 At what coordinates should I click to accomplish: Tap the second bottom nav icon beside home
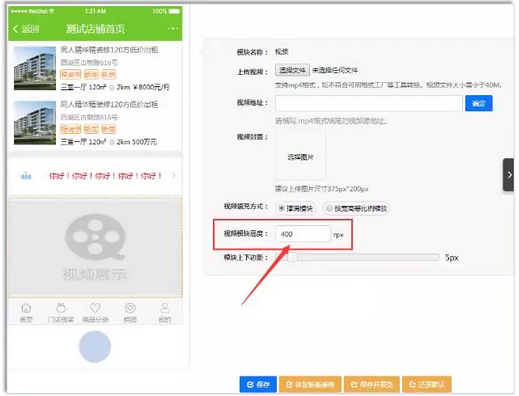point(61,308)
